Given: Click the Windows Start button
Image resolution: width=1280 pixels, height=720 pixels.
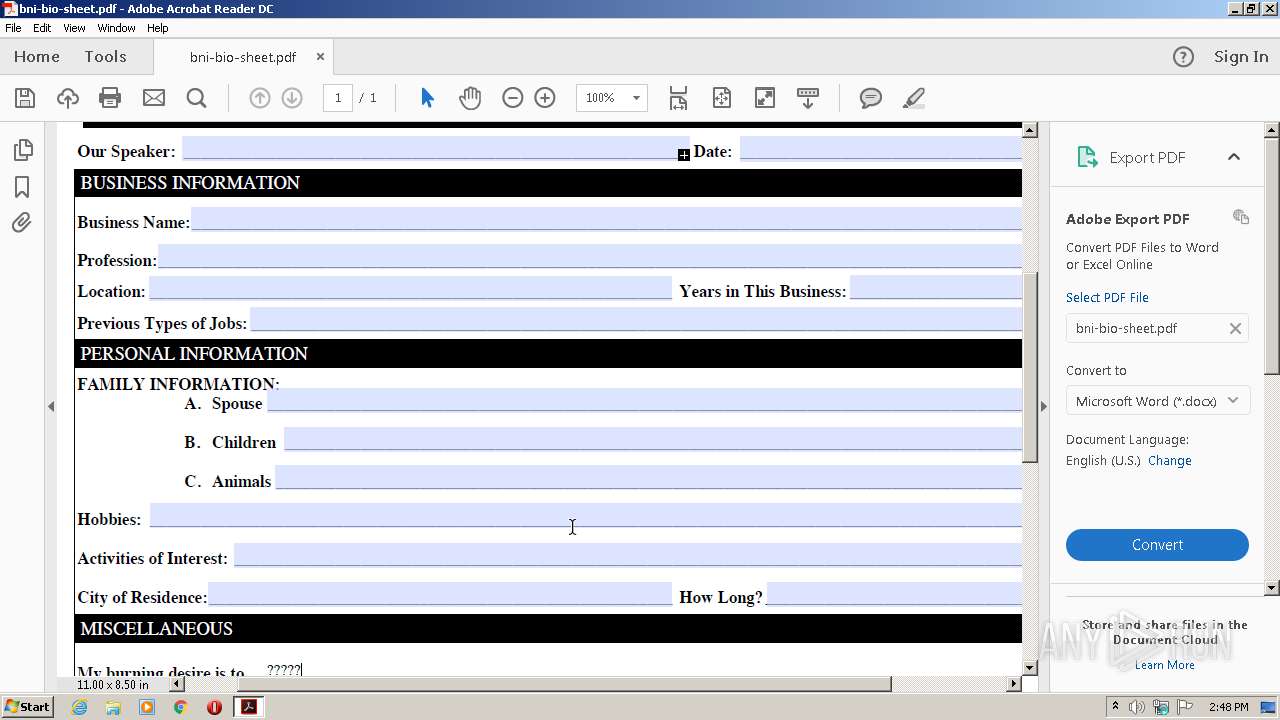Looking at the screenshot, I should point(27,707).
